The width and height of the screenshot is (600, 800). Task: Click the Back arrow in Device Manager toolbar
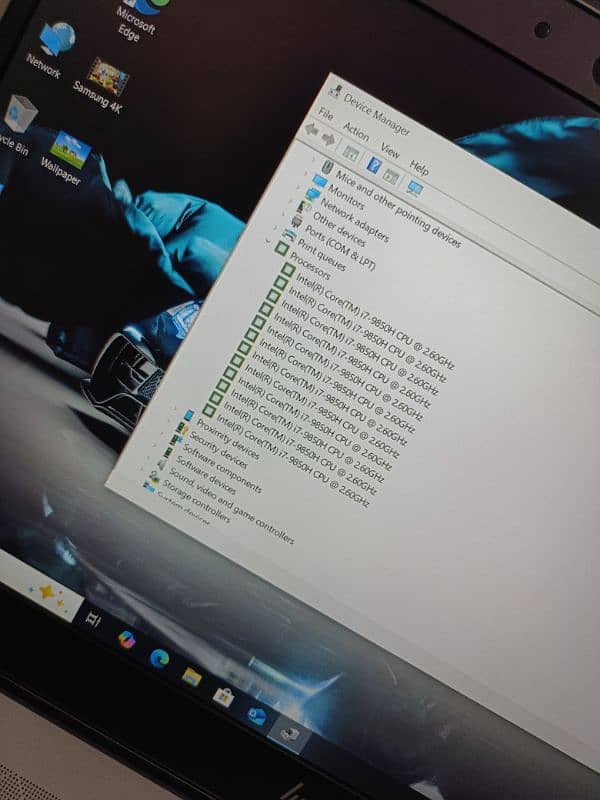tap(311, 130)
